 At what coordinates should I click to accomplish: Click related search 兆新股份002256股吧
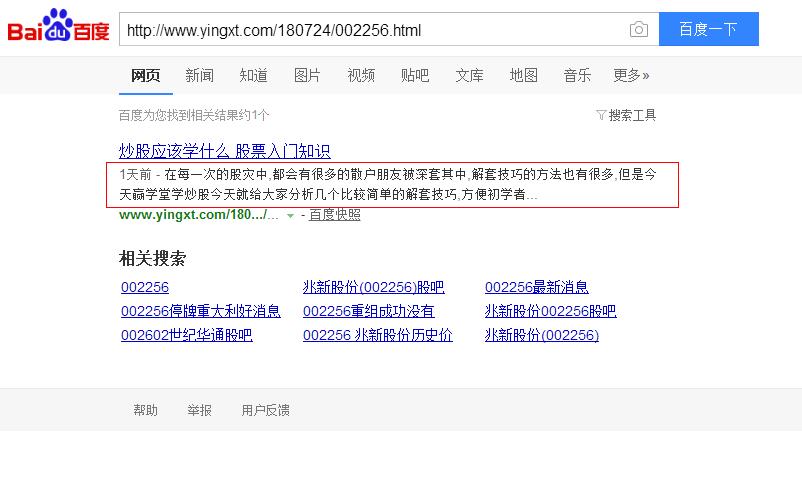(x=550, y=311)
